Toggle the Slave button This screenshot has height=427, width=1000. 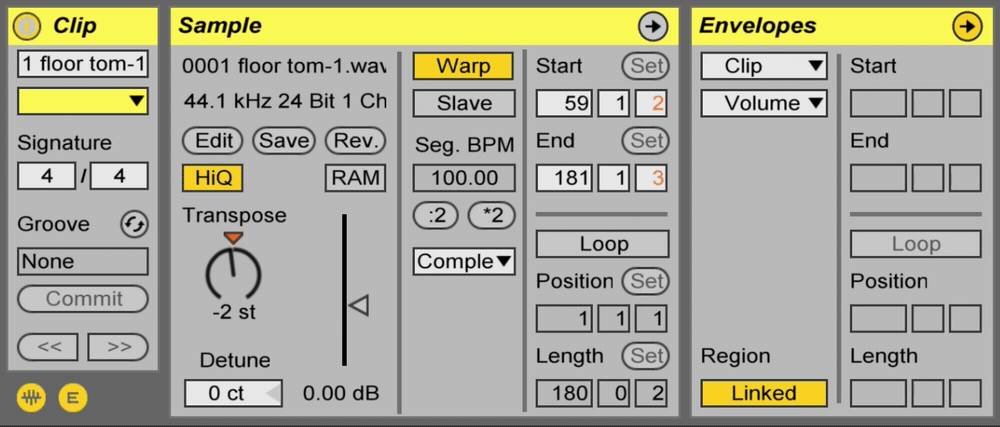pos(464,103)
